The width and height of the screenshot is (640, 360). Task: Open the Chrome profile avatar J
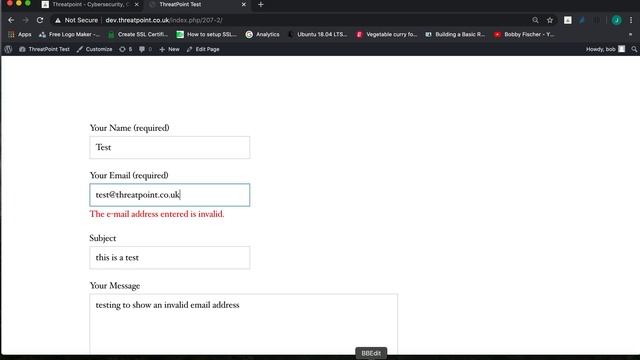pos(616,20)
